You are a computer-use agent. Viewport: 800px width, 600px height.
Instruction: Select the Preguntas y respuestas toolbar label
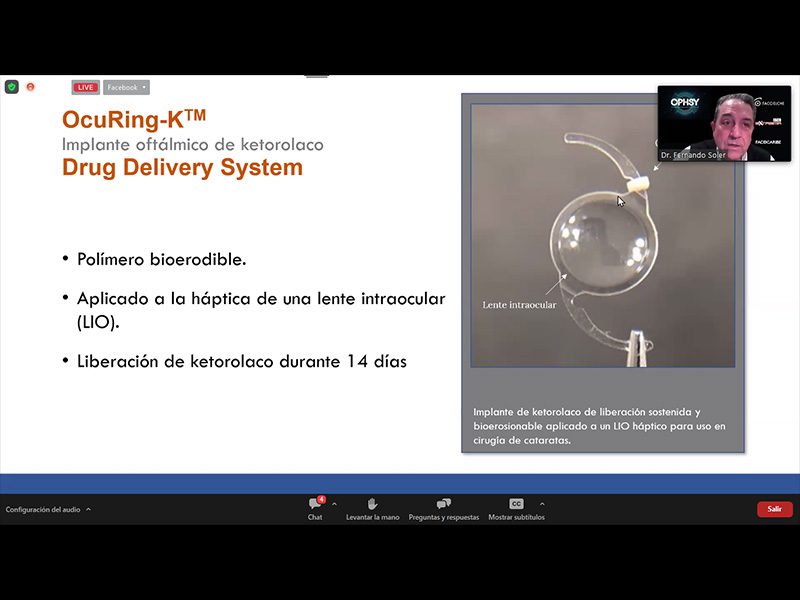tap(443, 518)
